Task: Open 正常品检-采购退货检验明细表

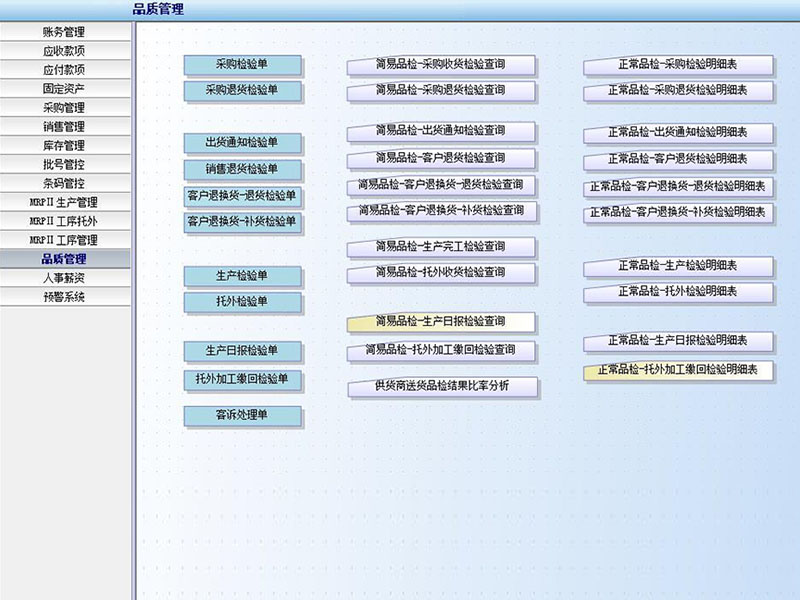Action: coord(678,91)
